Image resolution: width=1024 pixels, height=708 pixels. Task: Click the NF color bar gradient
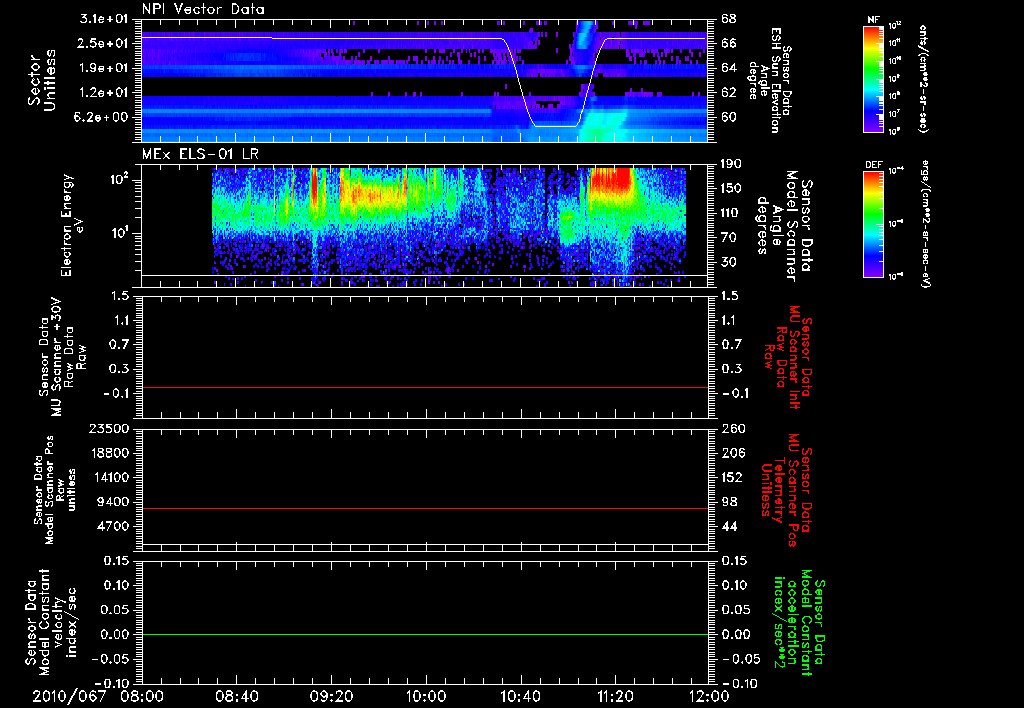[x=874, y=78]
